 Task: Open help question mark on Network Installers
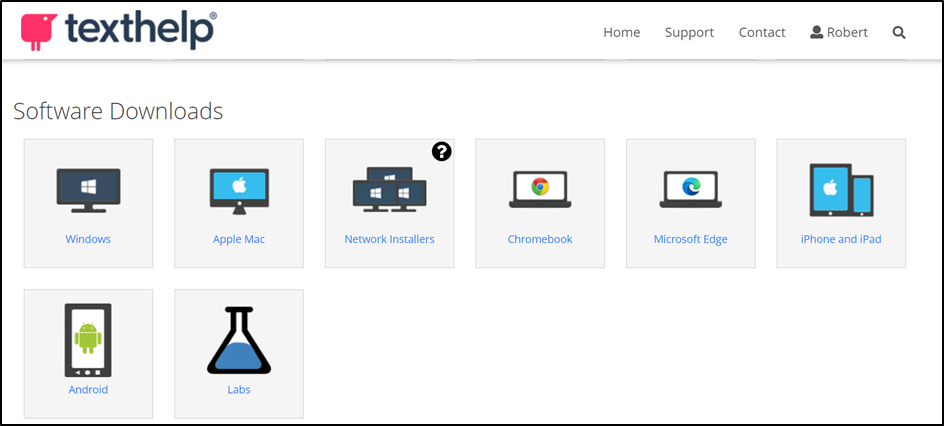click(441, 152)
